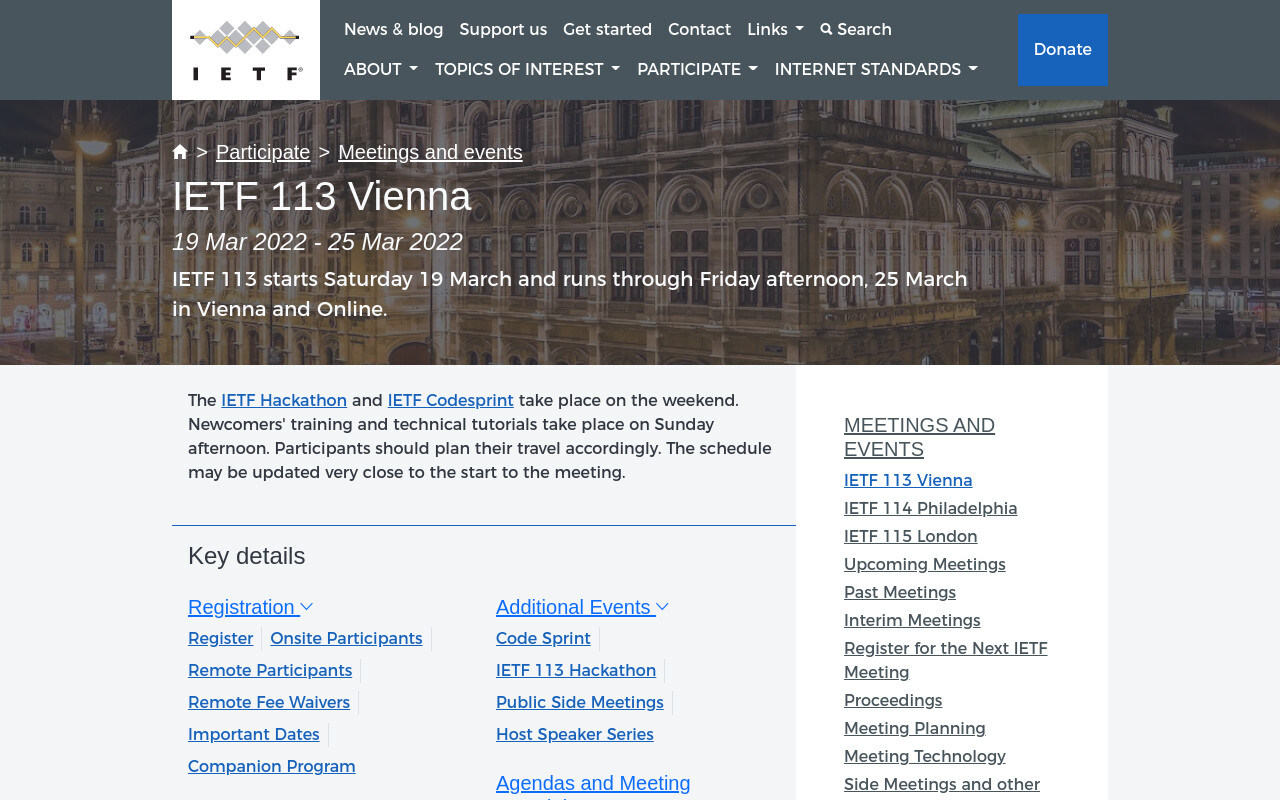Open Remote Fee Waivers

[x=269, y=702]
